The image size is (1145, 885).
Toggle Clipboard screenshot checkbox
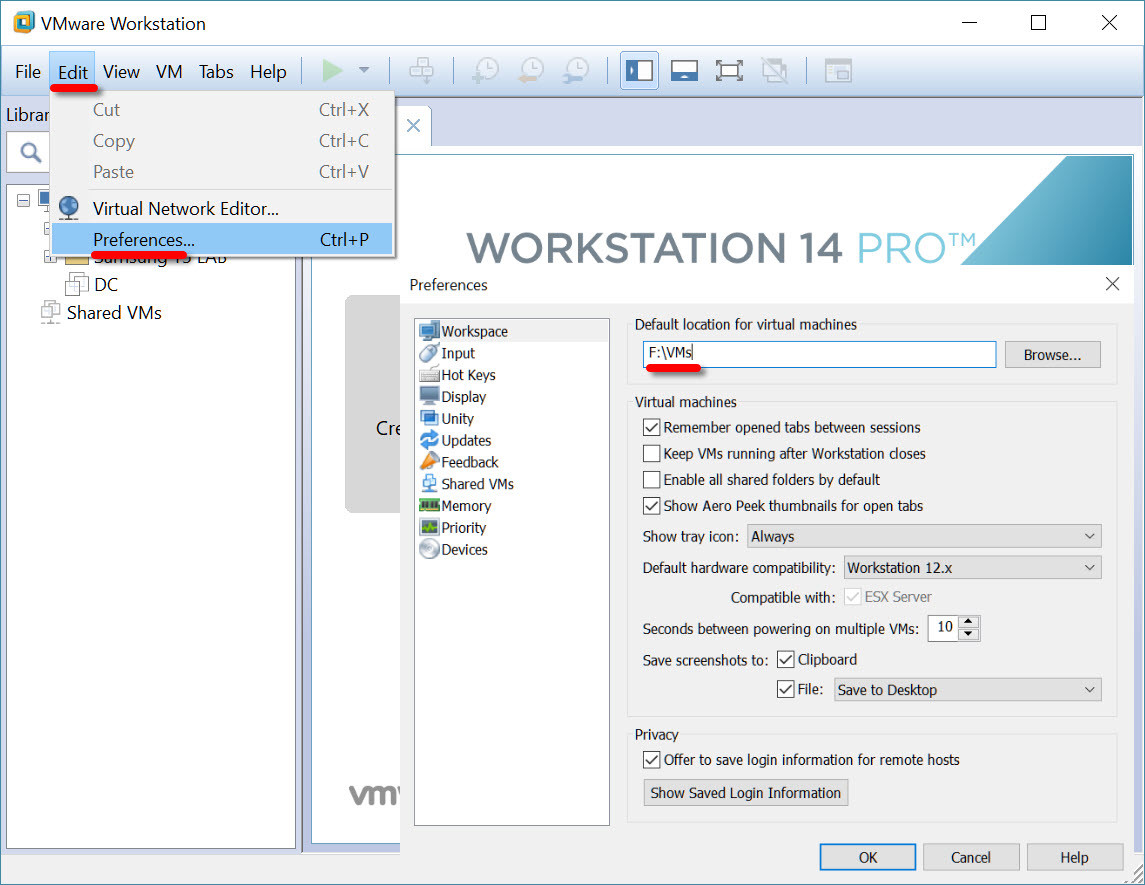pyautogui.click(x=786, y=659)
